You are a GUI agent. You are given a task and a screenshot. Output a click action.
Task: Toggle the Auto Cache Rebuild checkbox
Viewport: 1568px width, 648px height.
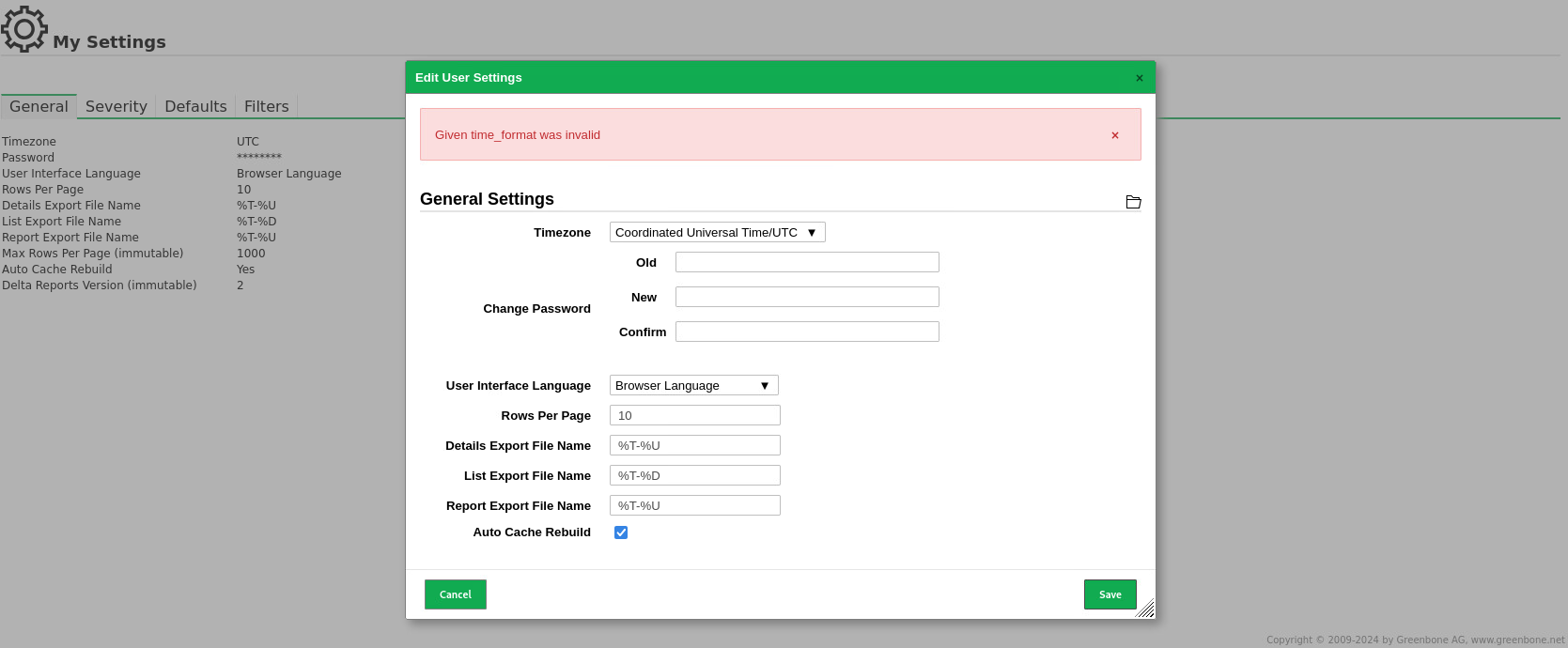(621, 532)
